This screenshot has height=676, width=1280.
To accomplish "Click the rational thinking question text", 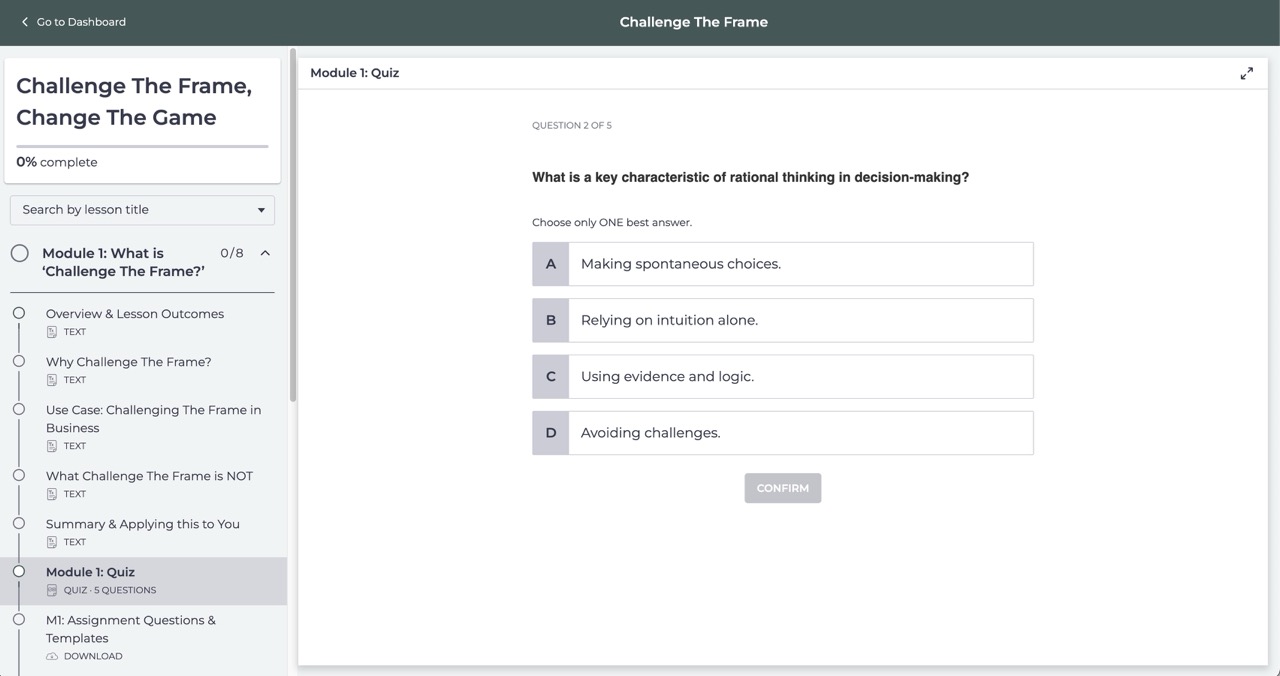I will tap(750, 178).
